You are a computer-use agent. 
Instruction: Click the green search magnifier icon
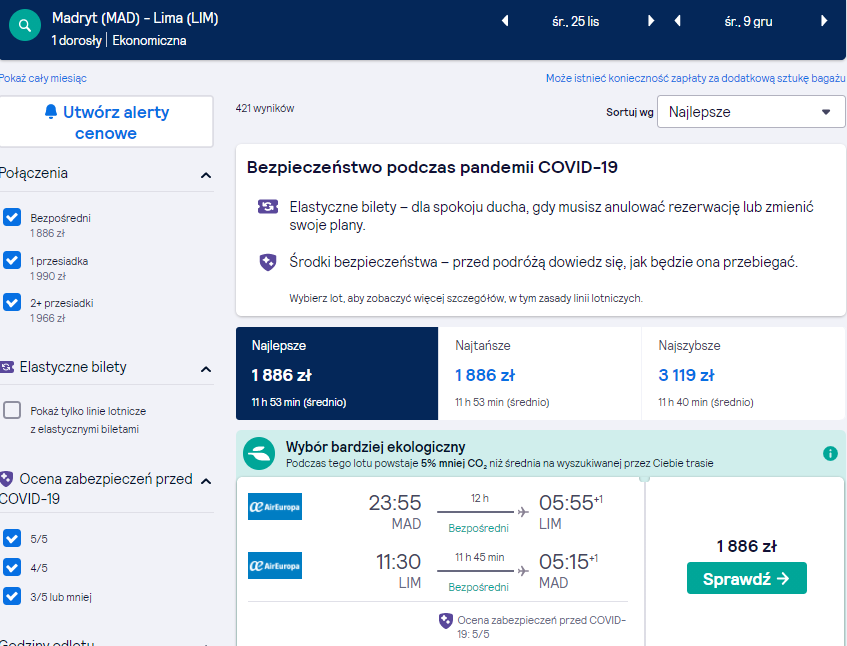point(25,25)
